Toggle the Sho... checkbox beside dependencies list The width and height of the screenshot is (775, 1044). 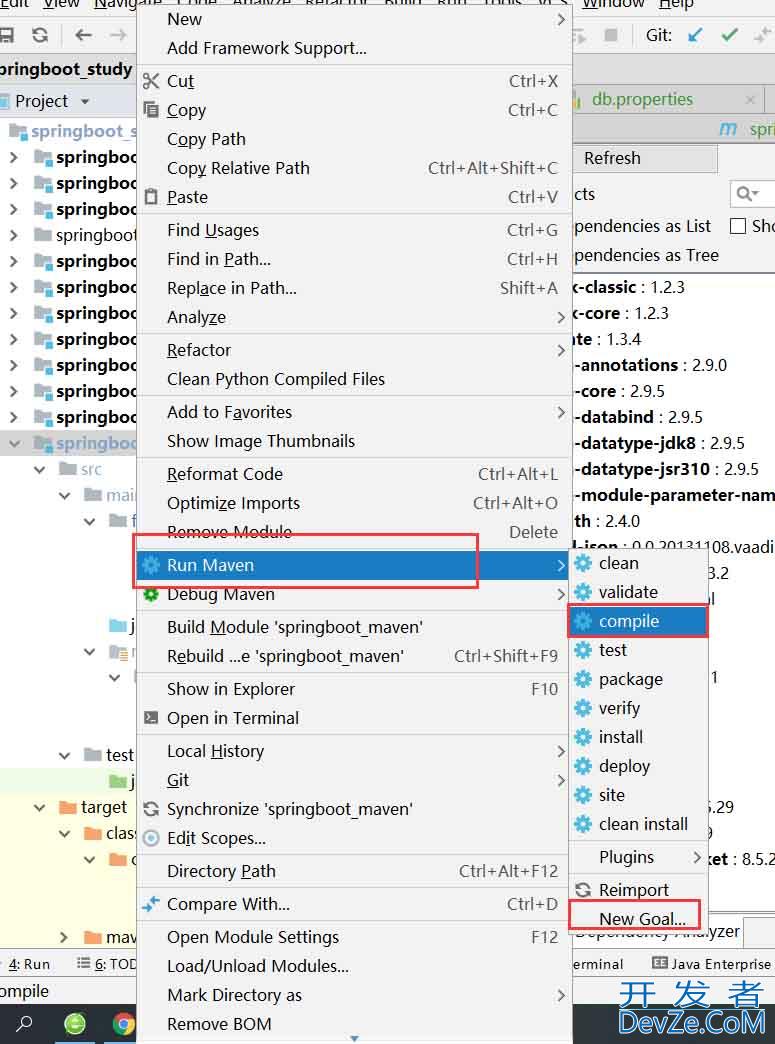pos(737,226)
